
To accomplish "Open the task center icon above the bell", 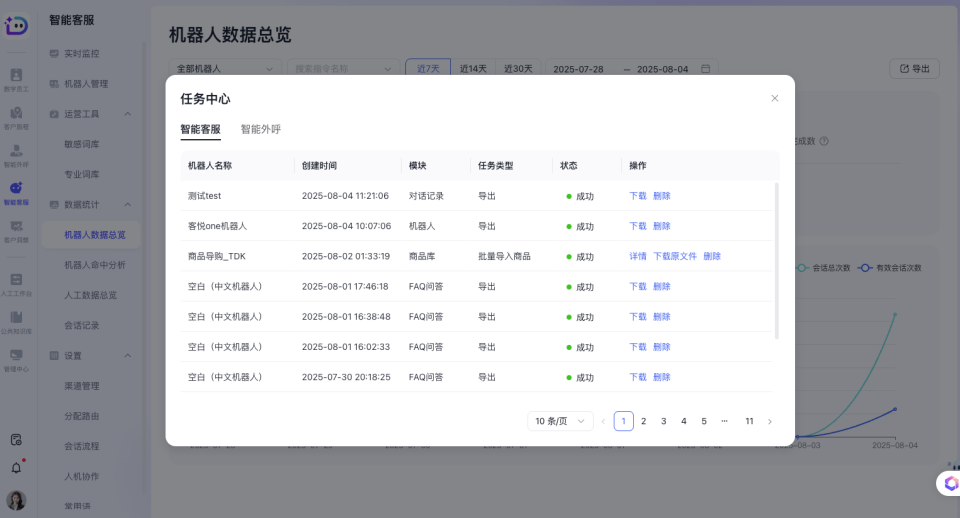I will [x=17, y=440].
